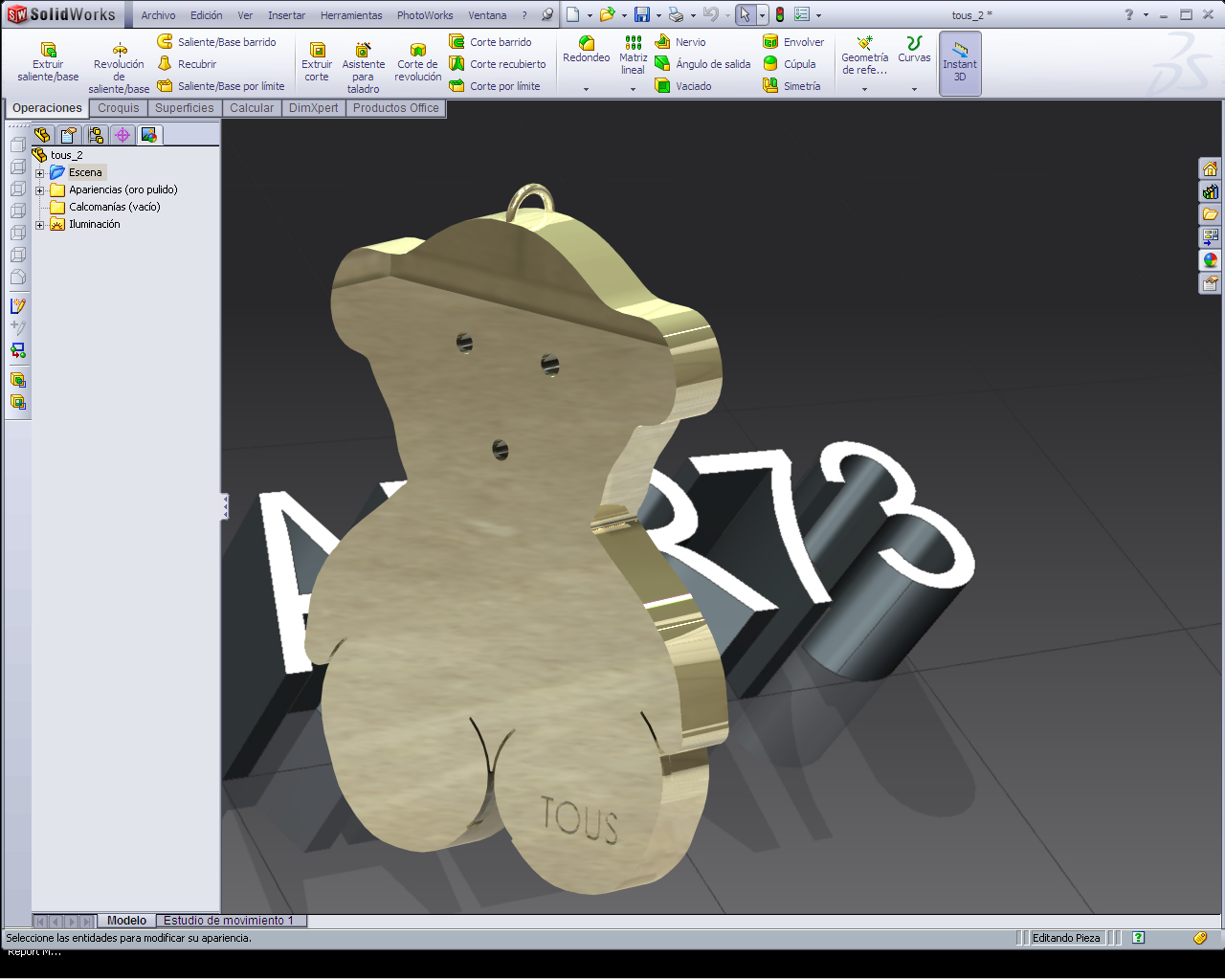1225x980 pixels.
Task: Open the Save button dropdown arrow
Action: pyautogui.click(x=658, y=15)
